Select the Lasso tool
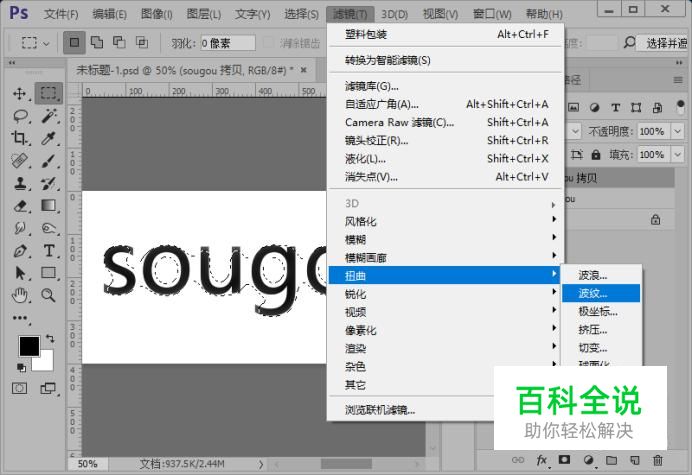This screenshot has width=692, height=475. (x=20, y=116)
